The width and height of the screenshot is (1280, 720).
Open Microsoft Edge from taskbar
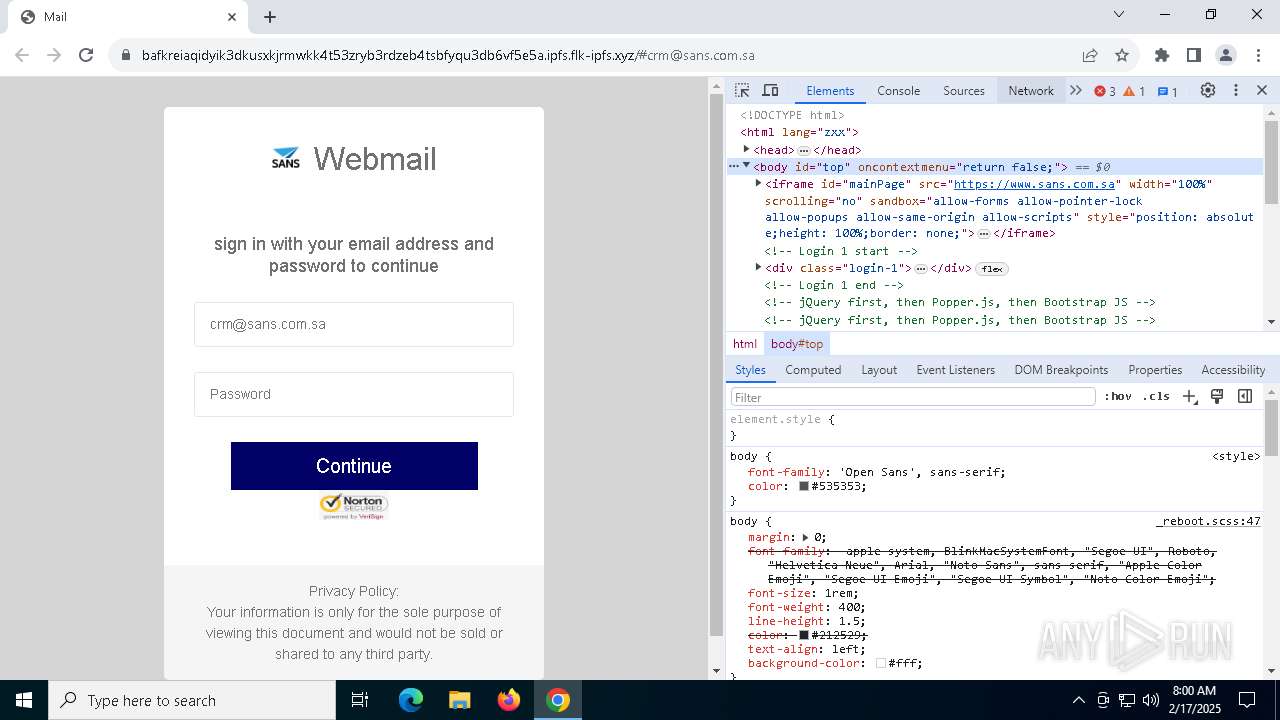411,700
